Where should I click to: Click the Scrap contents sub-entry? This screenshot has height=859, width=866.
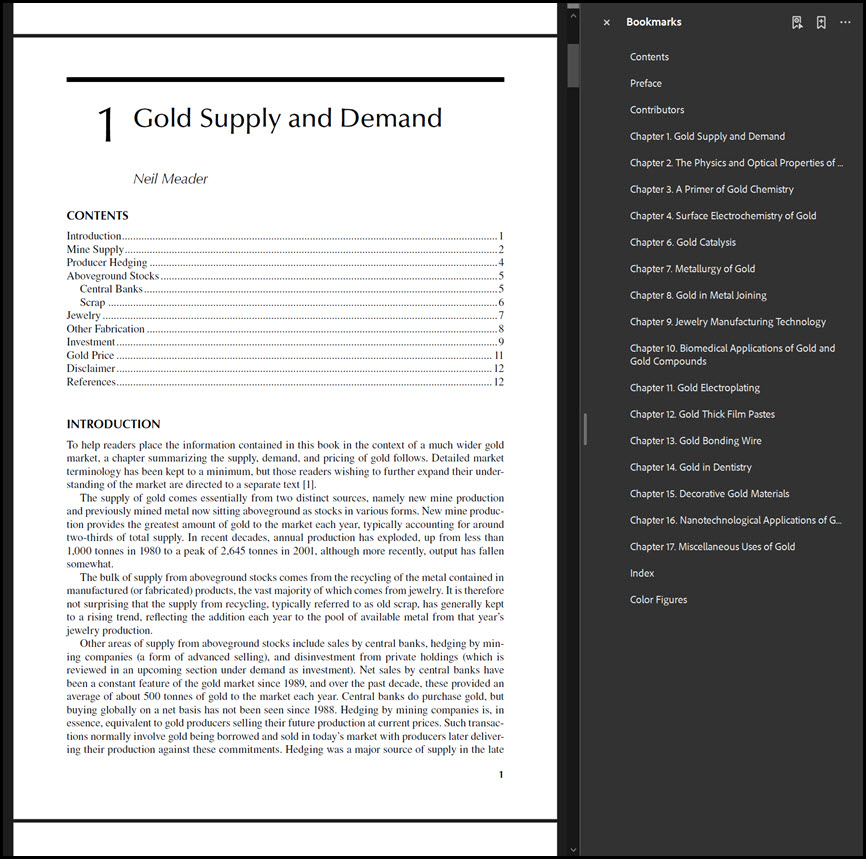(x=292, y=302)
